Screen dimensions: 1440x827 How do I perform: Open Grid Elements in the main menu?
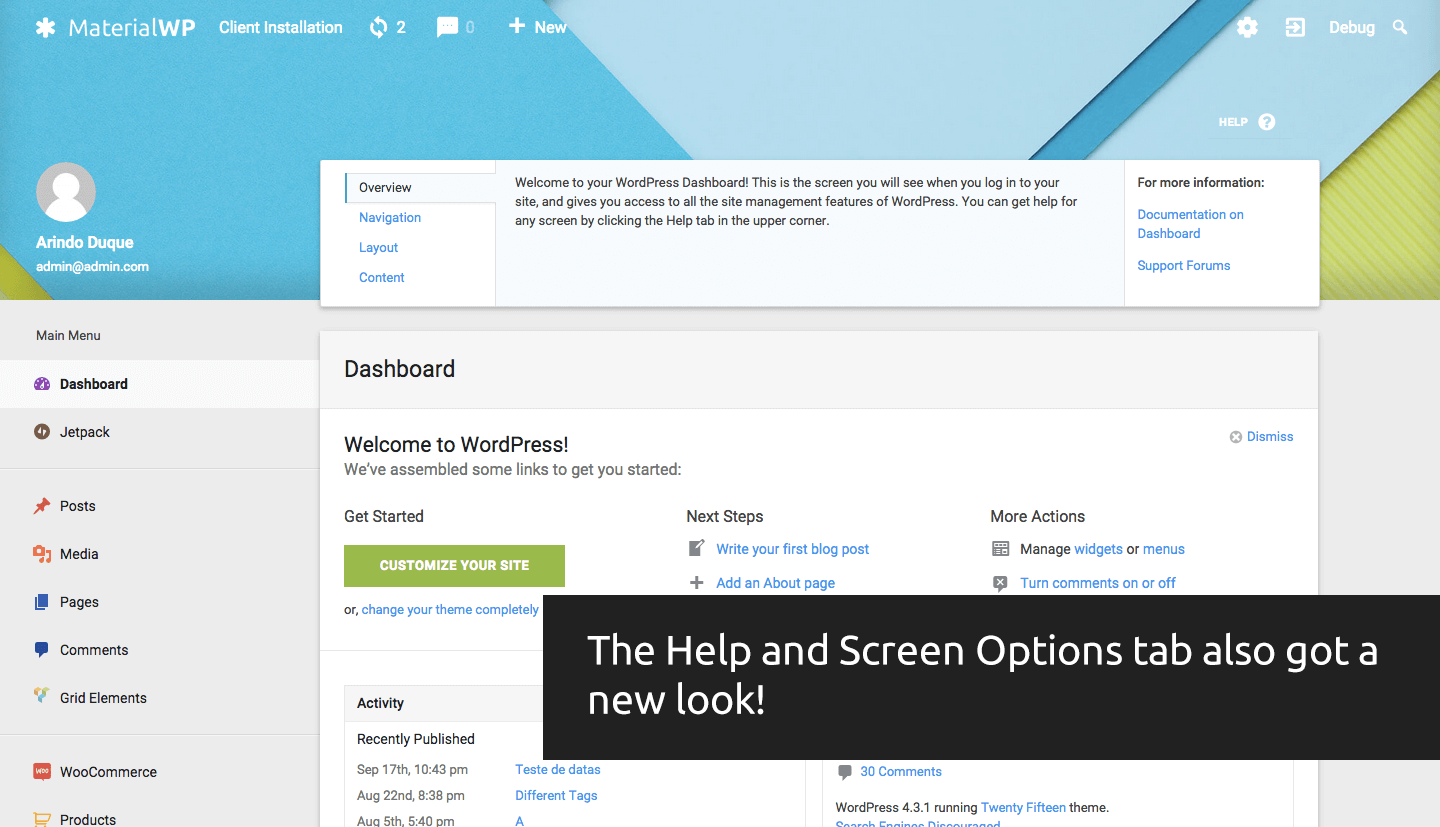pyautogui.click(x=160, y=698)
